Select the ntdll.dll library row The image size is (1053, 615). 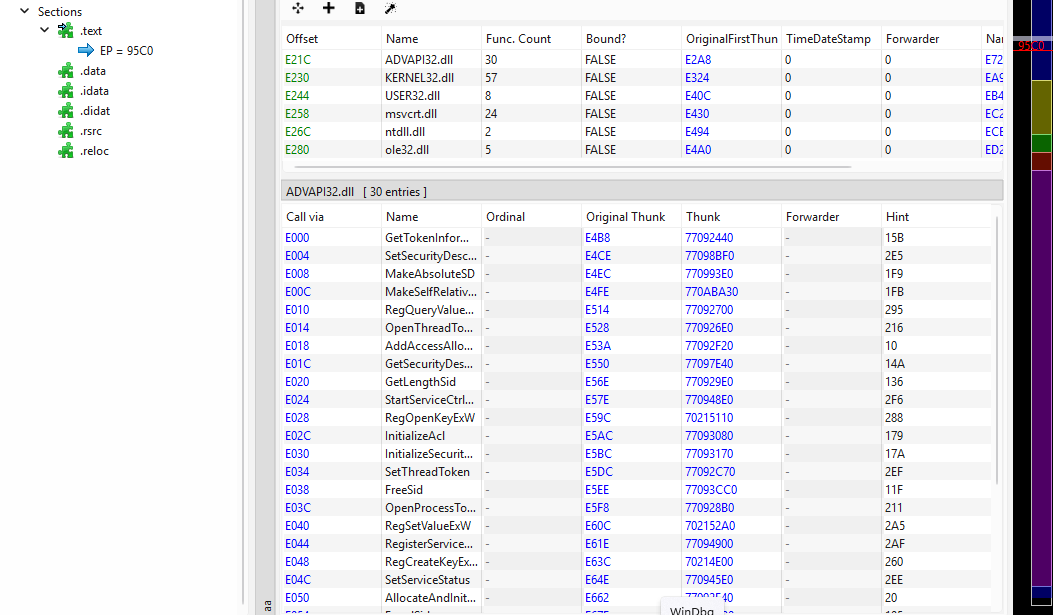642,132
